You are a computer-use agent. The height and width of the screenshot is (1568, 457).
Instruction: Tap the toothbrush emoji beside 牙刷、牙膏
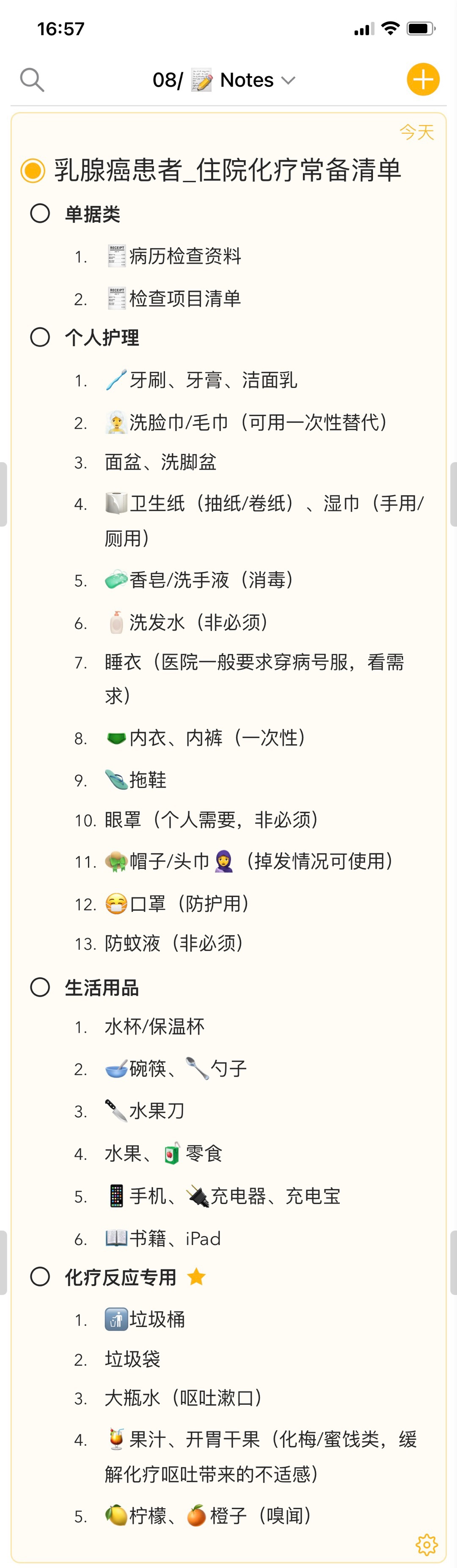(116, 380)
